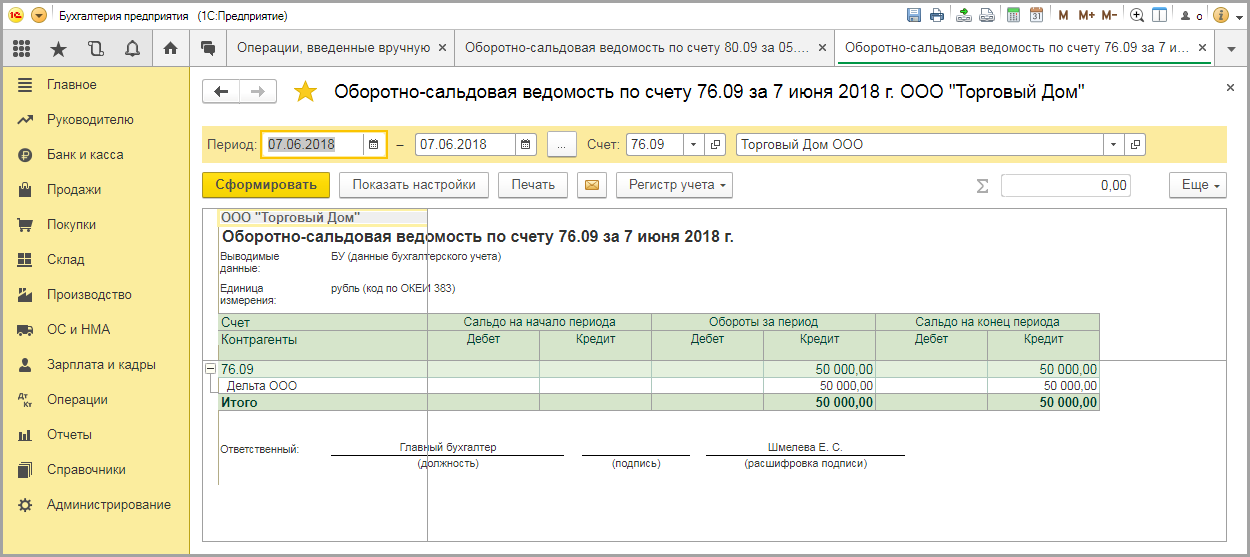
Task: Open the Продажи section
Action: pos(94,190)
